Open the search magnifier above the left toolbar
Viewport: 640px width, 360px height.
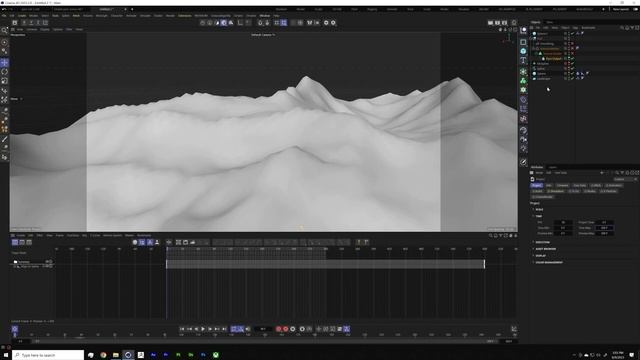point(4,31)
